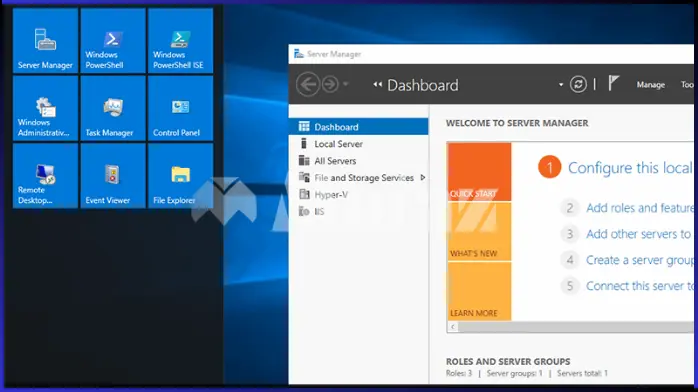Click the Server Manager title bar icon
Image resolution: width=698 pixels, height=392 pixels.
(x=298, y=54)
